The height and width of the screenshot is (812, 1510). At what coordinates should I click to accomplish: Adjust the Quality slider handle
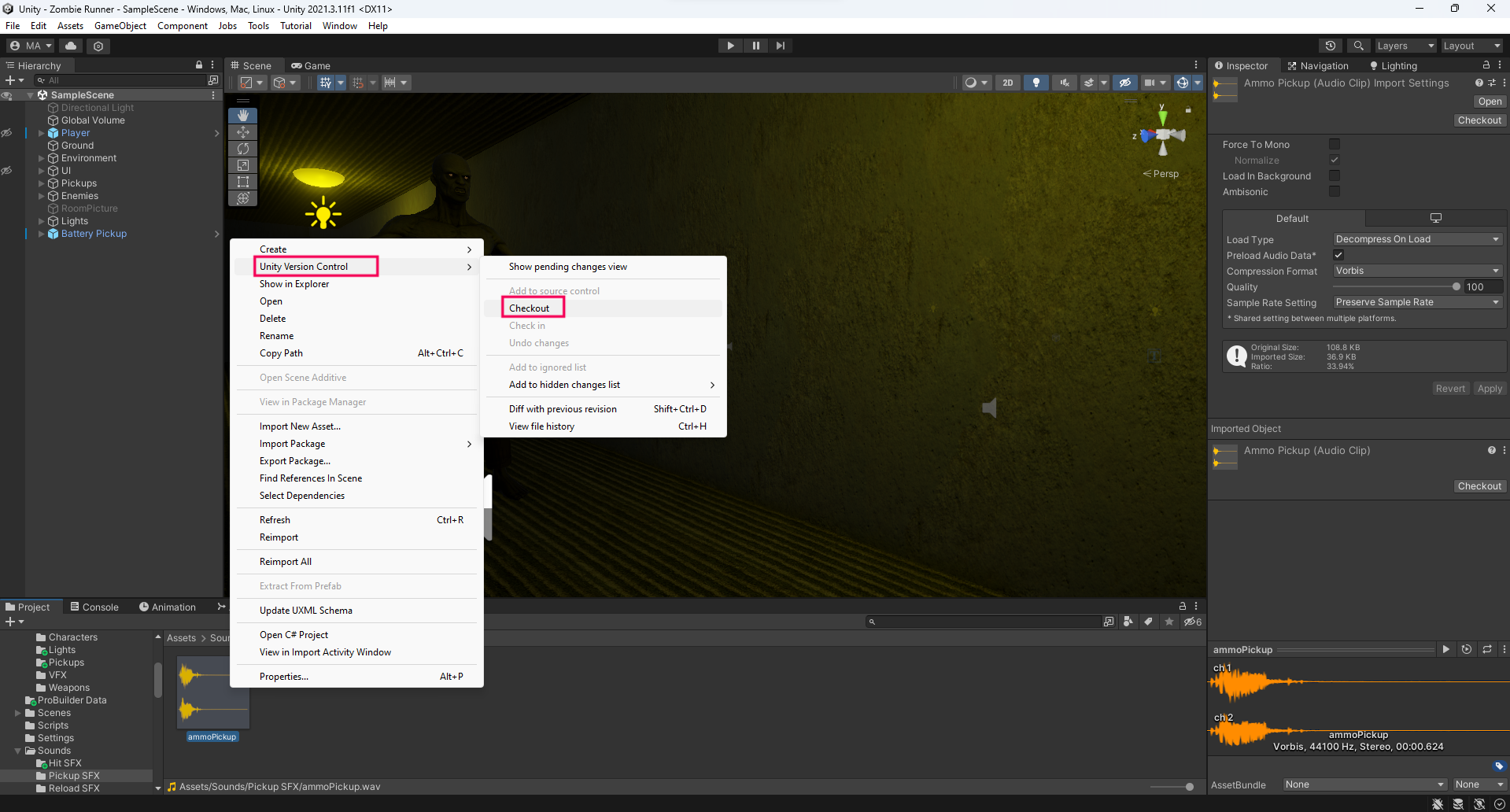(1456, 287)
